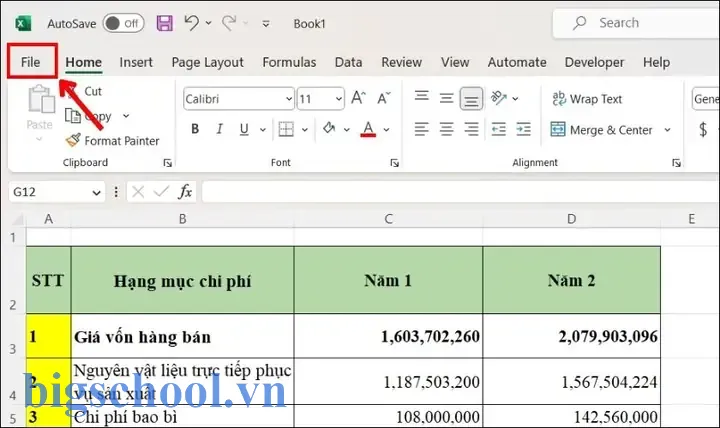This screenshot has height=428, width=720.
Task: Click the Paste clipboard icon
Action: point(41,99)
